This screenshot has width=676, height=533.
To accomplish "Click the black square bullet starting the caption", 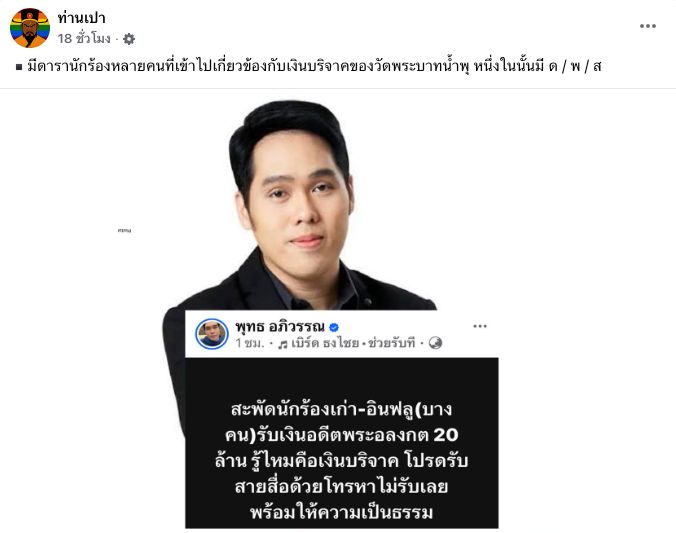I will point(19,67).
